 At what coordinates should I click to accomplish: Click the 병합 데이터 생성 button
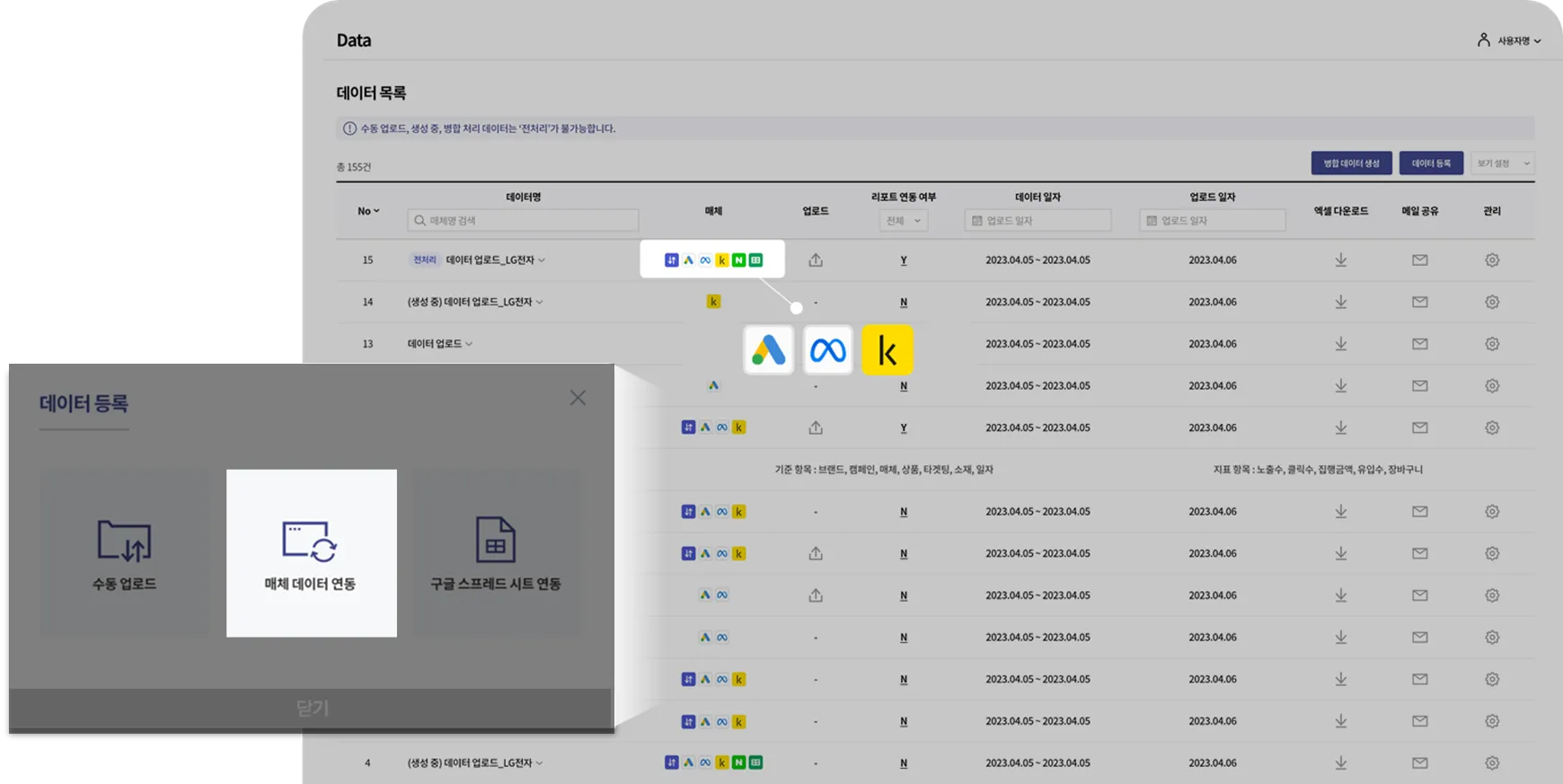click(x=1351, y=163)
